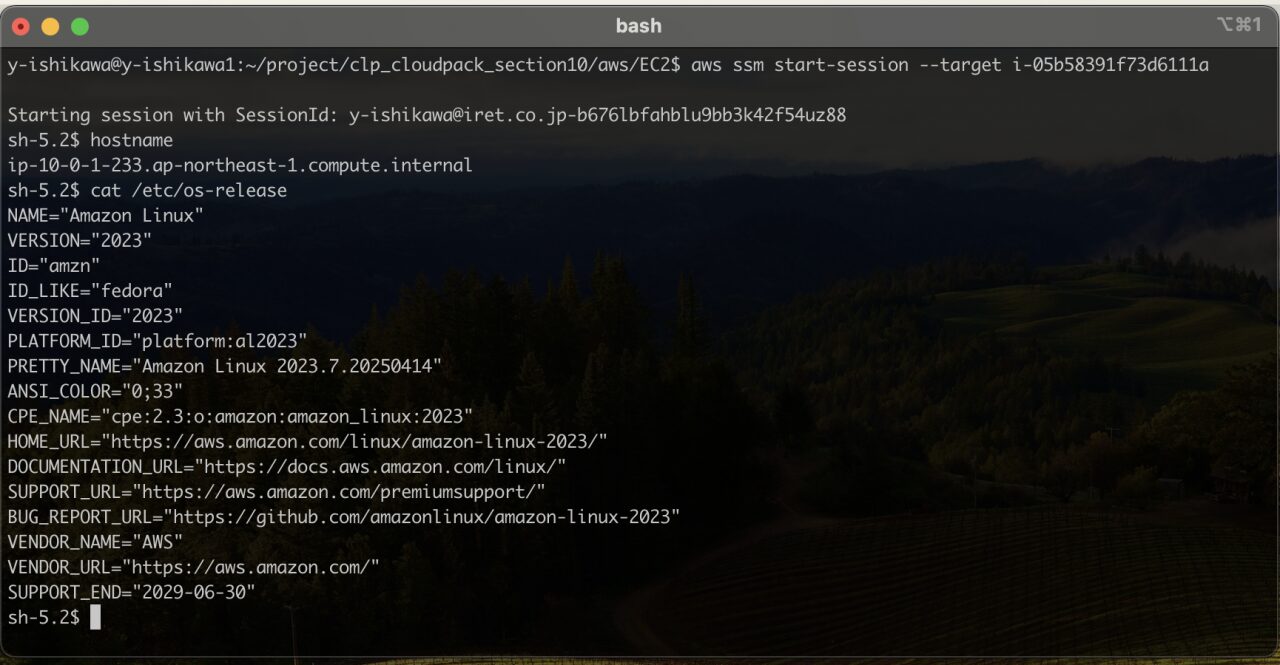The height and width of the screenshot is (665, 1280).
Task: Click the SUPPORT_URL premiumsupport link
Action: tap(343, 491)
